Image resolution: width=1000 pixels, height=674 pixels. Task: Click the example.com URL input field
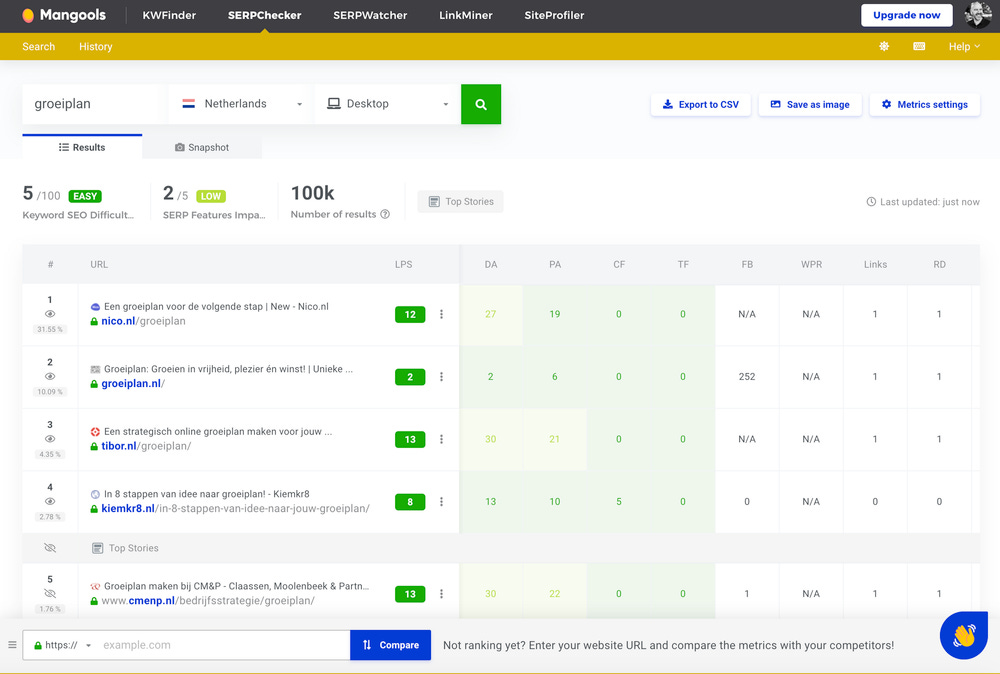point(223,645)
